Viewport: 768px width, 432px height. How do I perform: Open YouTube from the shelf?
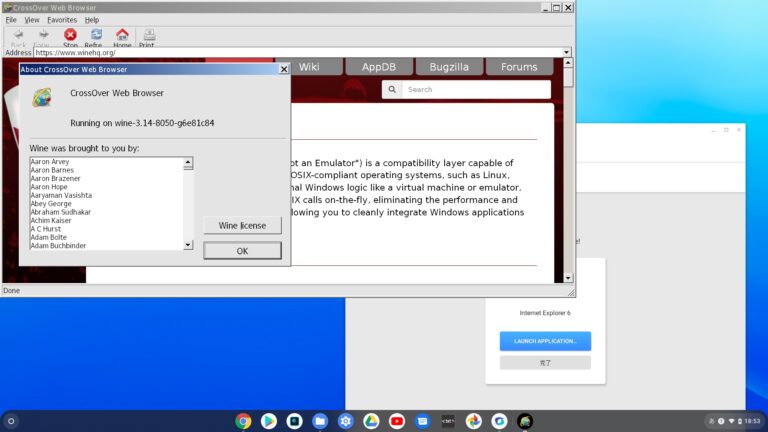(x=397, y=421)
